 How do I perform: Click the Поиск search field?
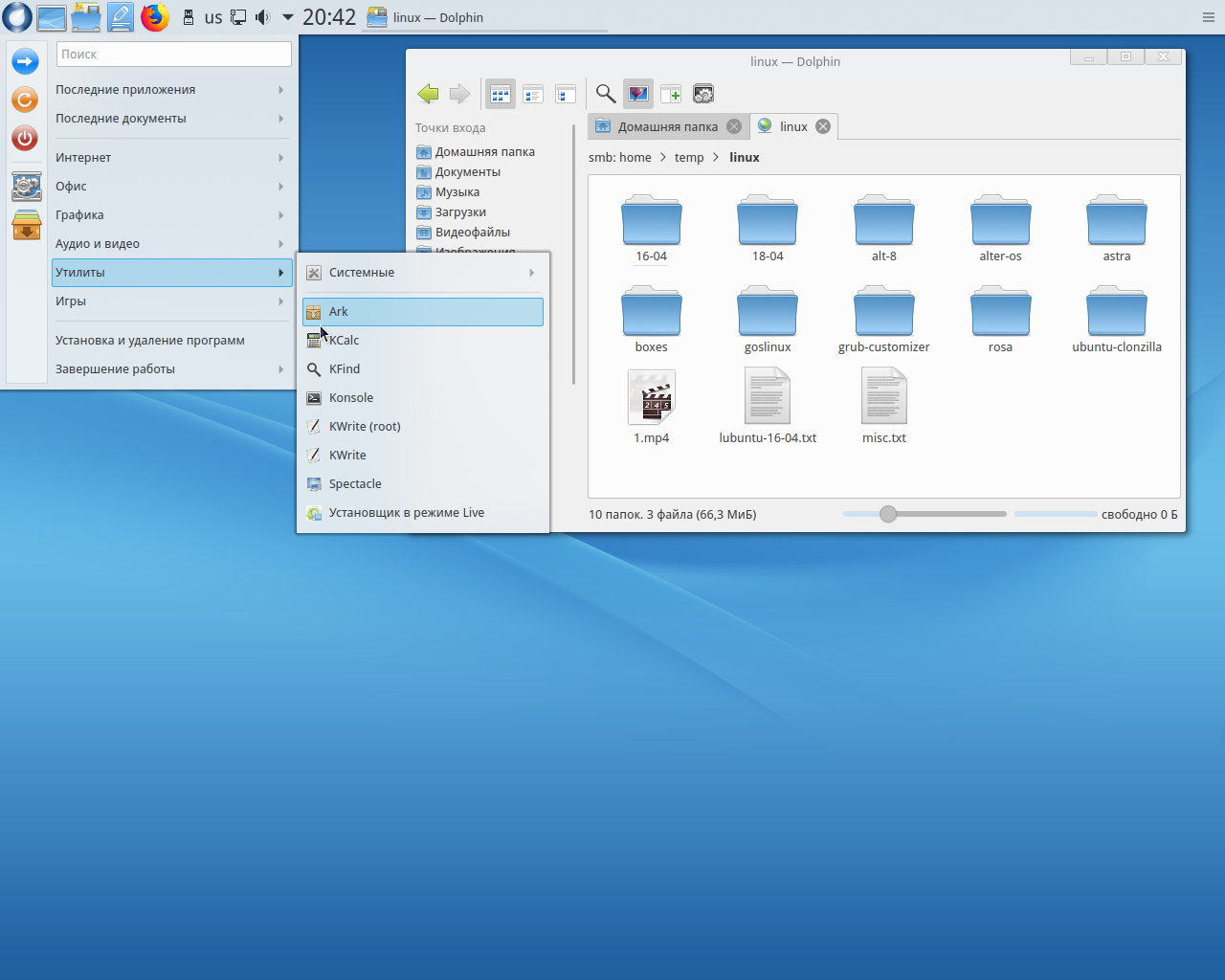click(173, 55)
